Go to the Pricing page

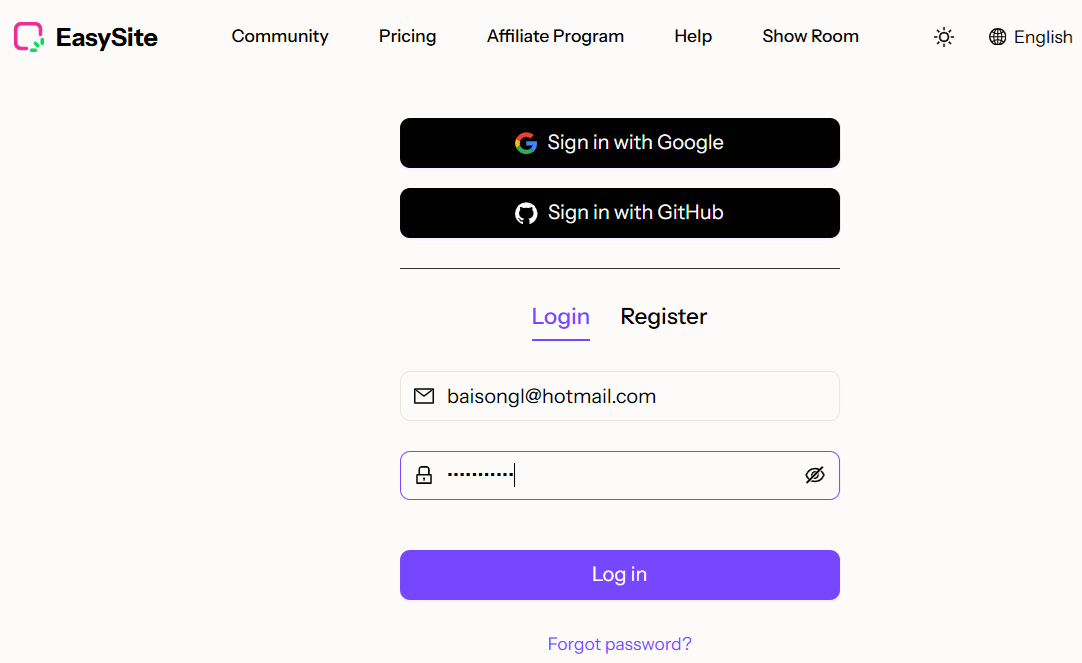(x=407, y=36)
